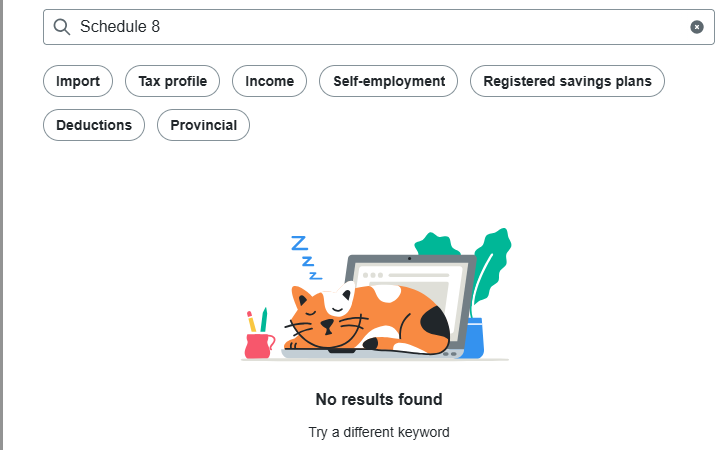The width and height of the screenshot is (726, 450).
Task: Click the 'Try a different keyword' text
Action: point(379,433)
